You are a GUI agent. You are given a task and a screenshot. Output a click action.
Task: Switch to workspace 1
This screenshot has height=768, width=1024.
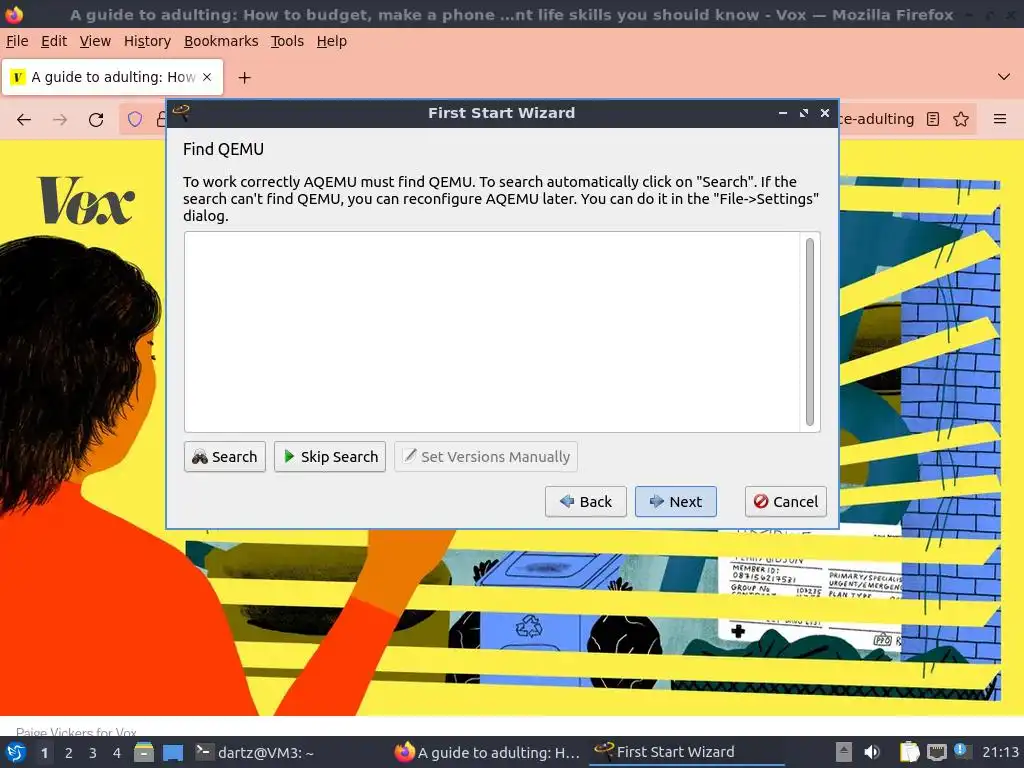point(44,753)
